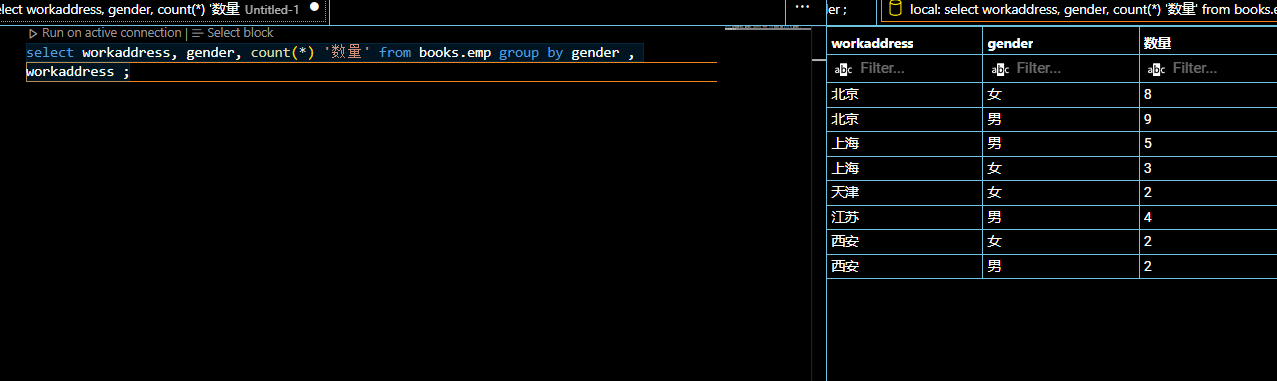Image resolution: width=1277 pixels, height=381 pixels.
Task: Select the count cell showing 3
Action: pyautogui.click(x=1208, y=168)
